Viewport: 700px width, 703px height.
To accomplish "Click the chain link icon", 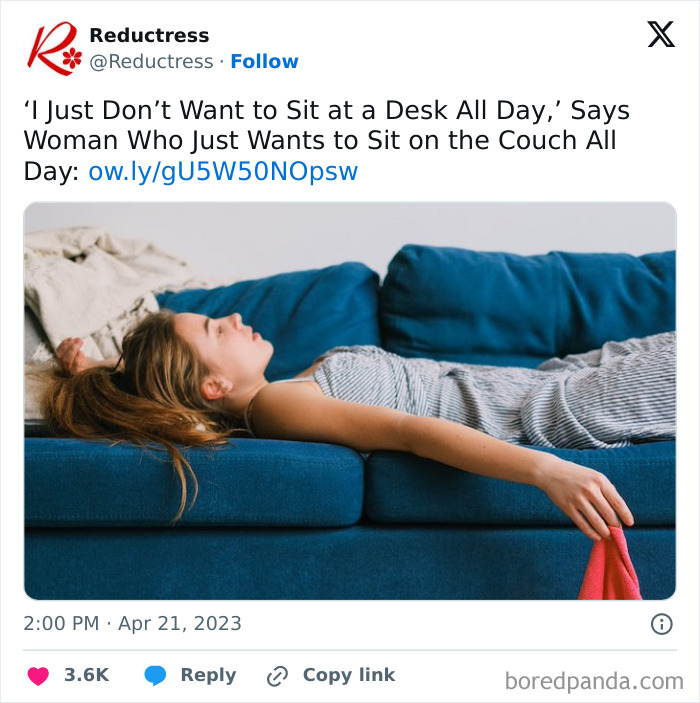I will [277, 676].
